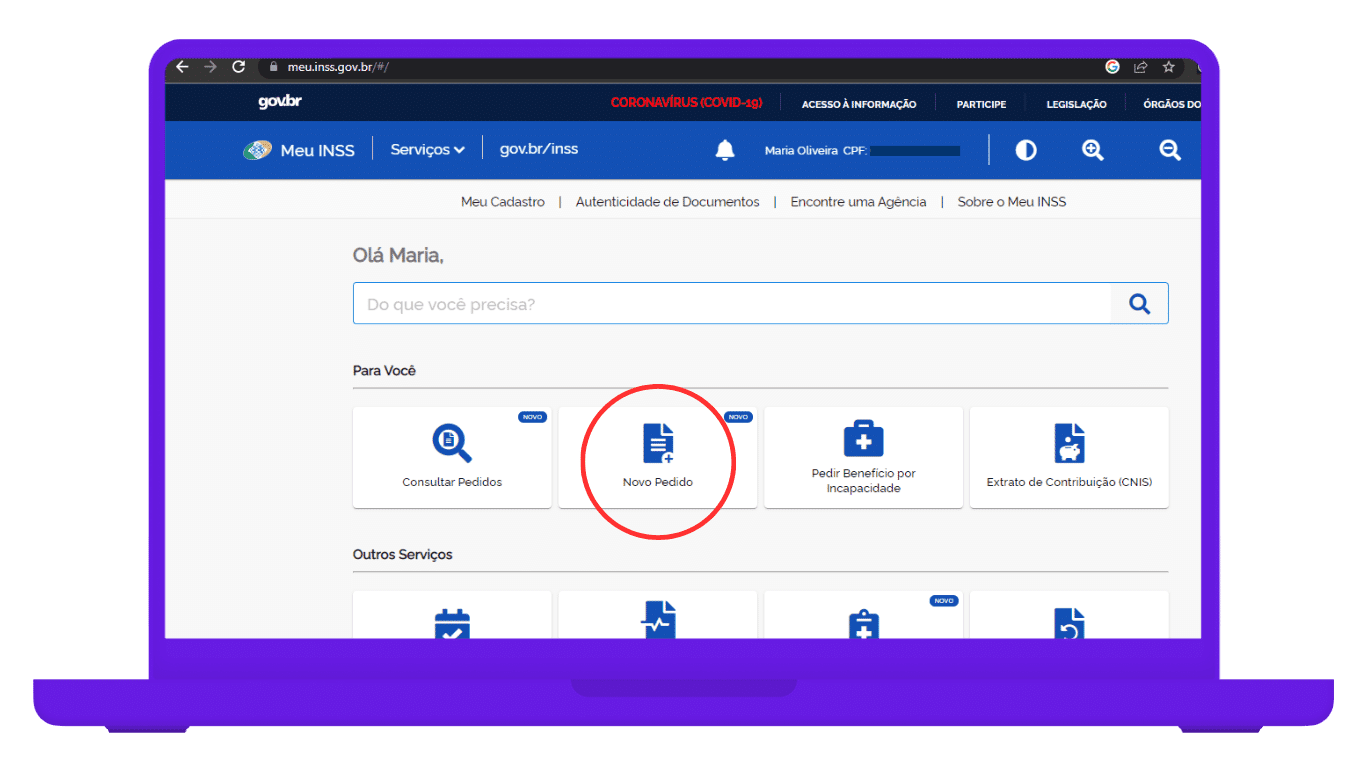Click the Meu INSS logo
The height and width of the screenshot is (768, 1366).
[x=299, y=150]
